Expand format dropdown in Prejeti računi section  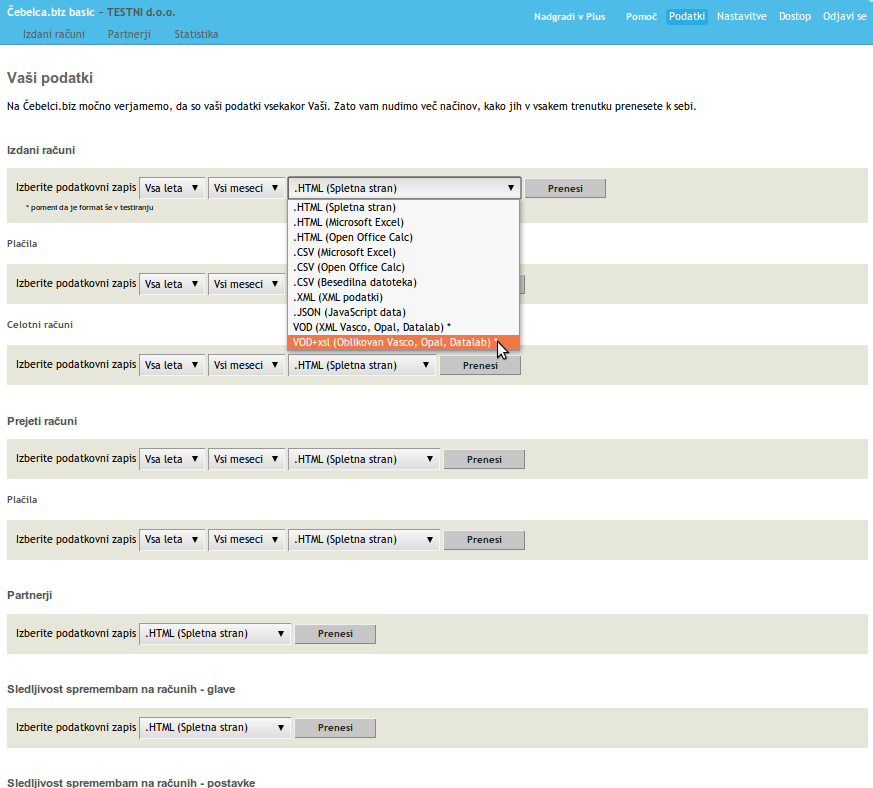coord(364,459)
